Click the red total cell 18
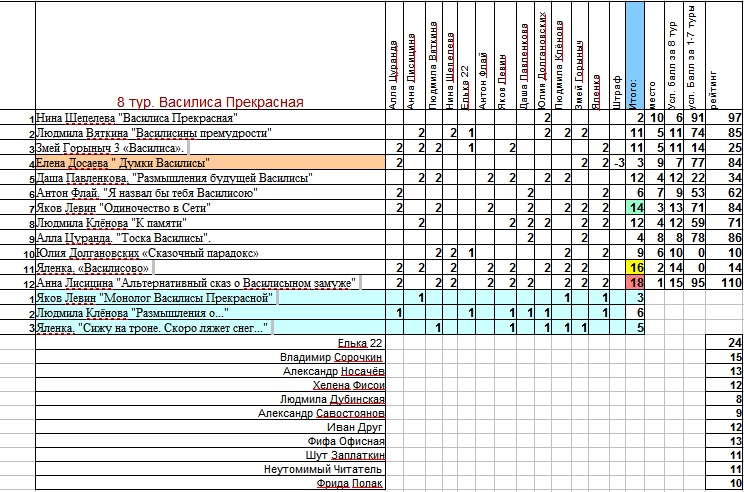This screenshot has height=492, width=744. (635, 283)
